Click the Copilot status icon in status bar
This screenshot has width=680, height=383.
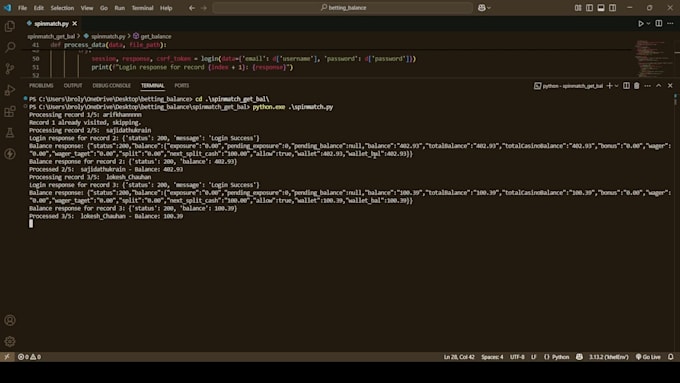click(x=579, y=357)
